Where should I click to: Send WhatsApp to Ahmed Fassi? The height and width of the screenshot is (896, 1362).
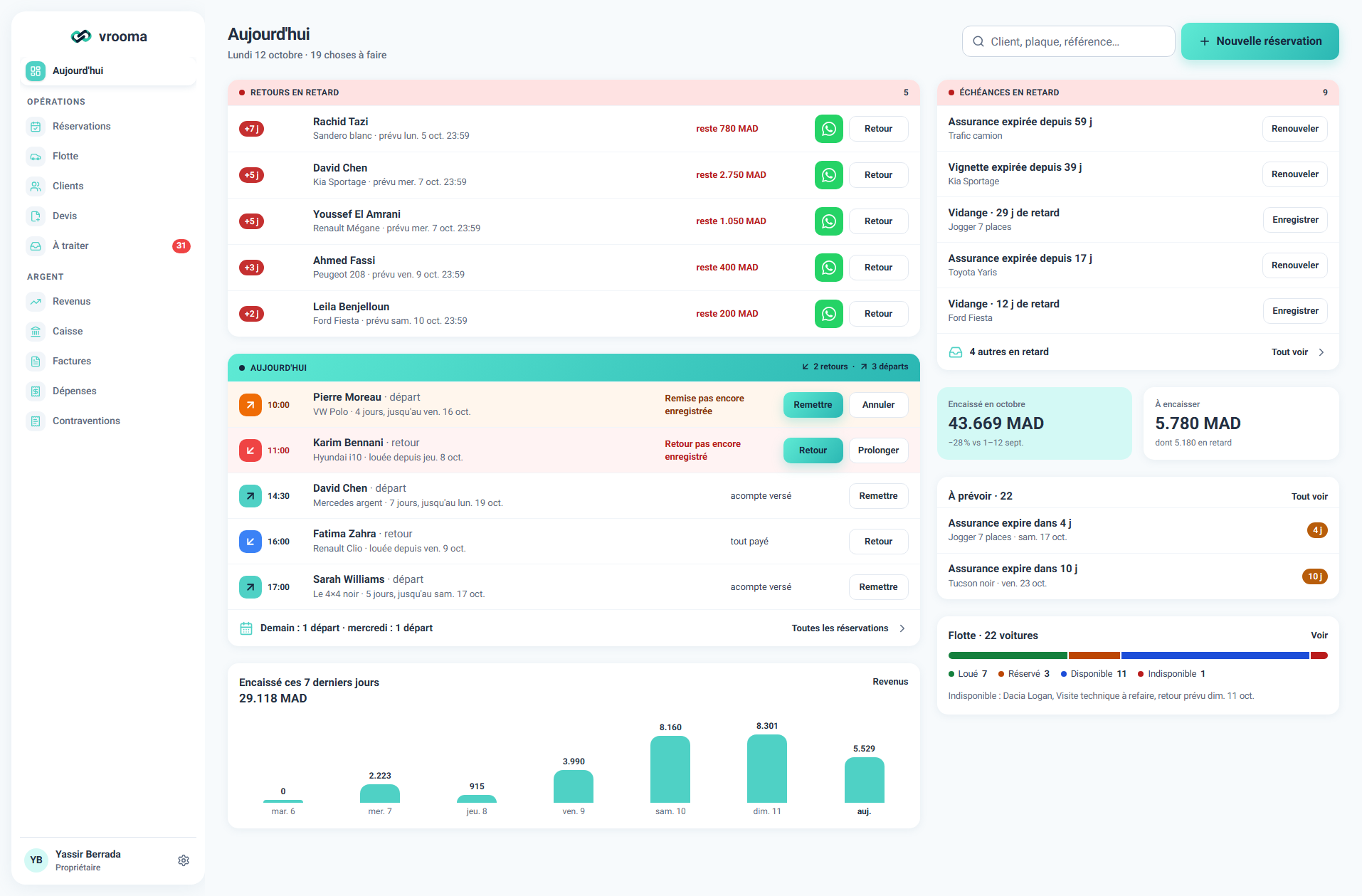coord(828,268)
